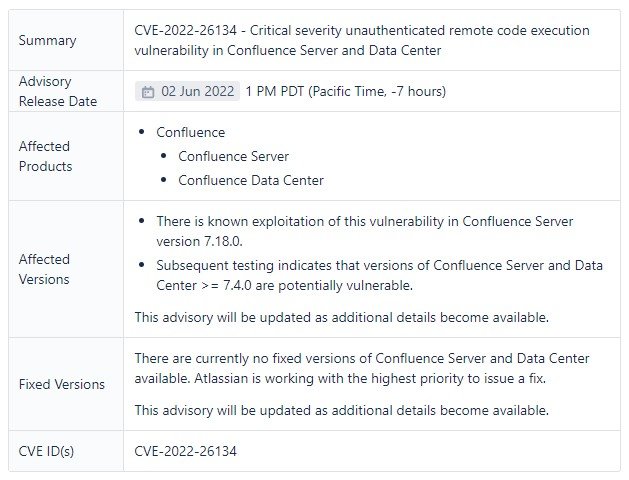Click the top-level Confluence bullet item

(191, 132)
